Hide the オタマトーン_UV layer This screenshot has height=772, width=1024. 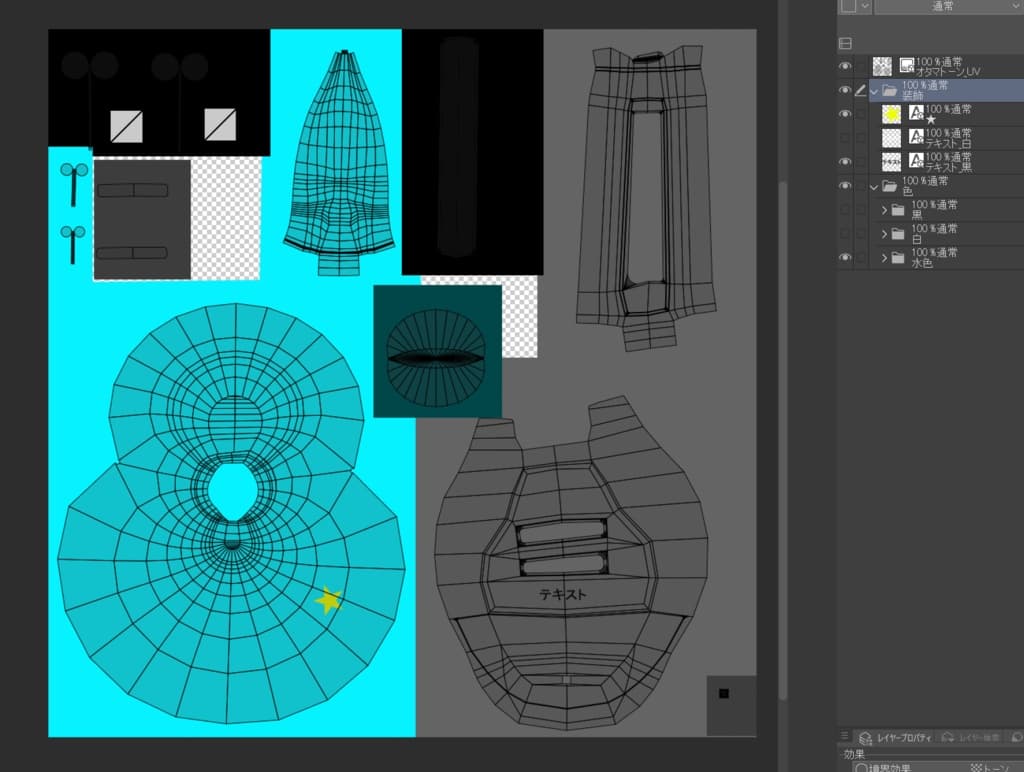click(x=845, y=66)
